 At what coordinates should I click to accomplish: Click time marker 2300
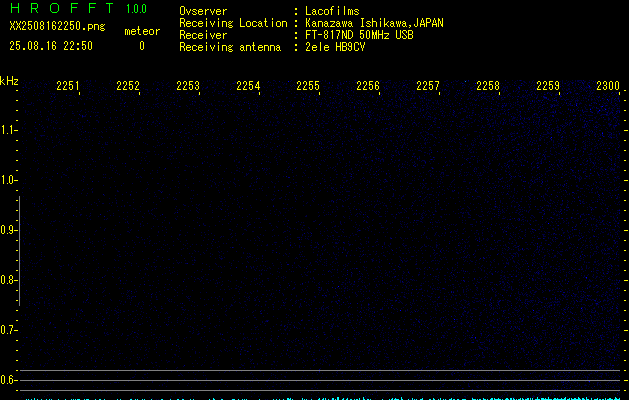(608, 86)
